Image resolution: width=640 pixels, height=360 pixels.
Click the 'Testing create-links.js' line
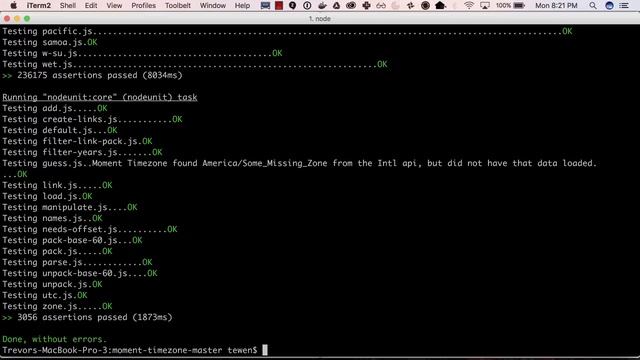click(92, 119)
